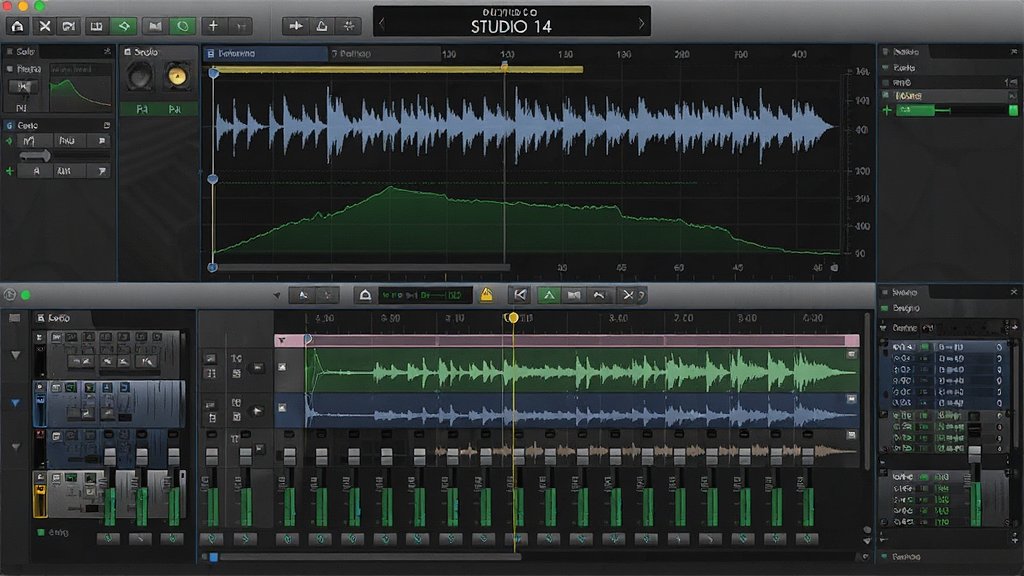Click the metronome triangle icon in top toolbar
1024x576 pixels.
[x=322, y=26]
